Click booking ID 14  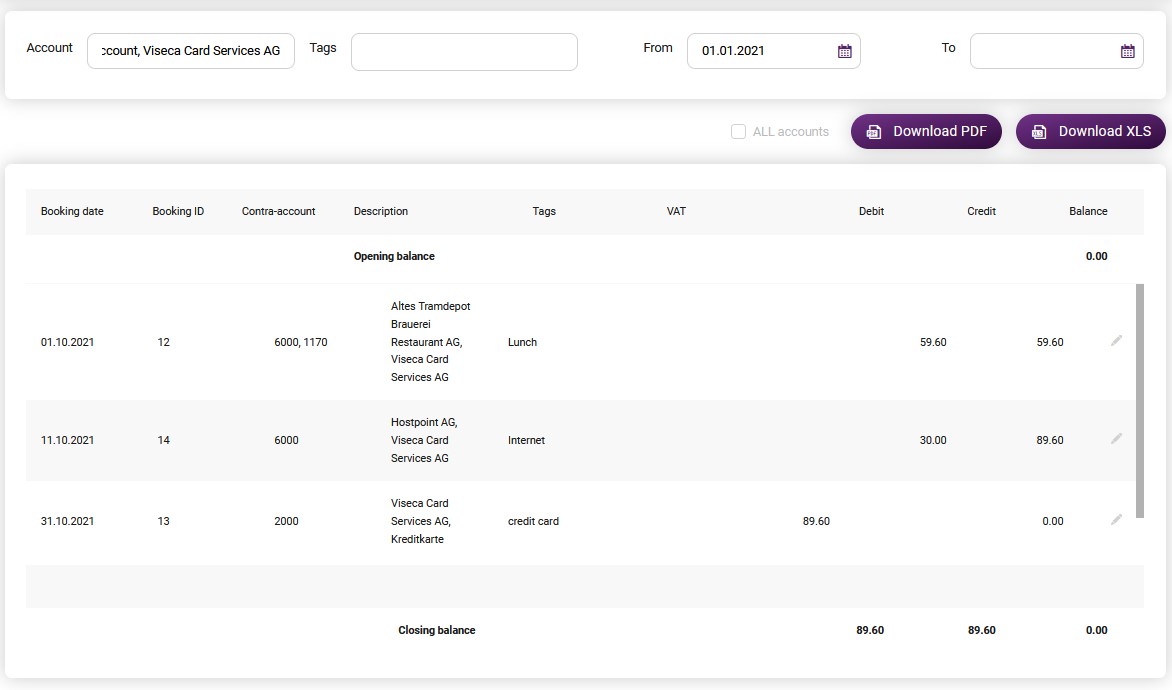pyautogui.click(x=164, y=440)
